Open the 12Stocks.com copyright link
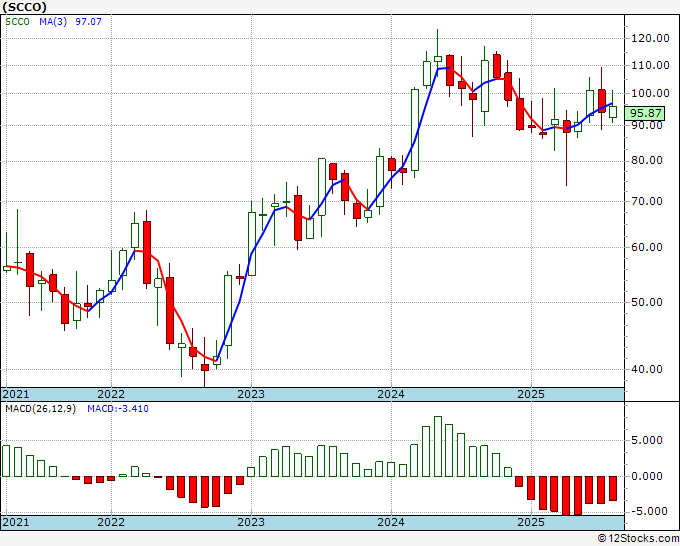The image size is (680, 546). coord(638,539)
